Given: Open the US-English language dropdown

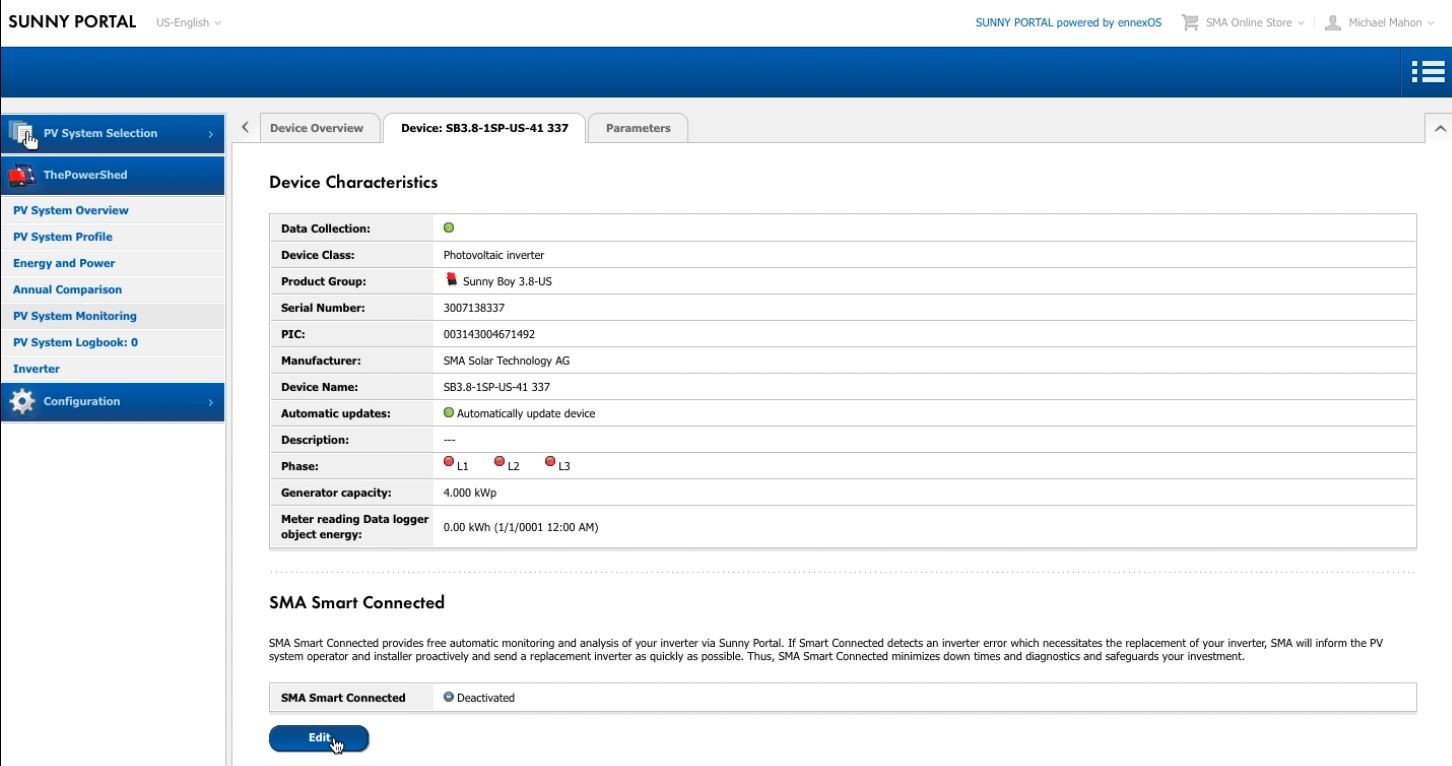Looking at the screenshot, I should coord(189,22).
